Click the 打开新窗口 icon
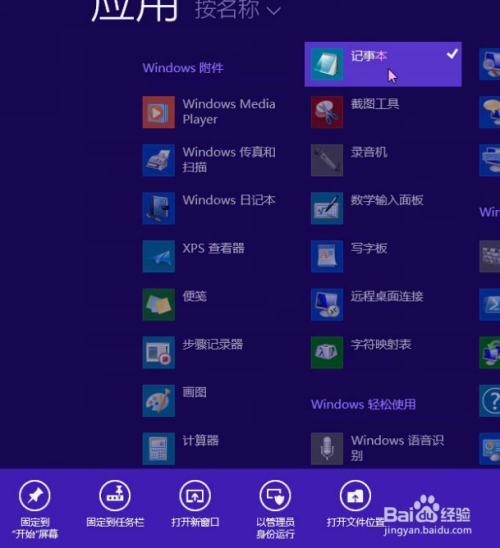The image size is (500, 548). click(x=195, y=496)
